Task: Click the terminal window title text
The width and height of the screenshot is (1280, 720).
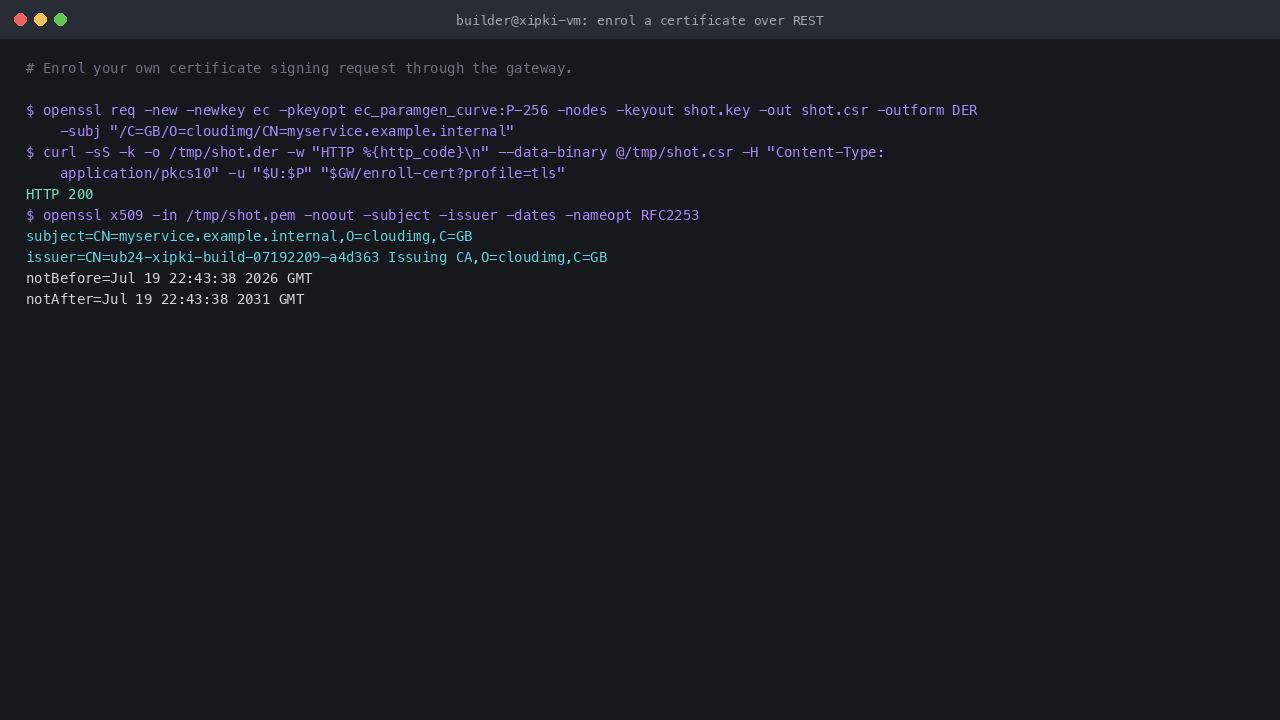Action: [x=640, y=20]
